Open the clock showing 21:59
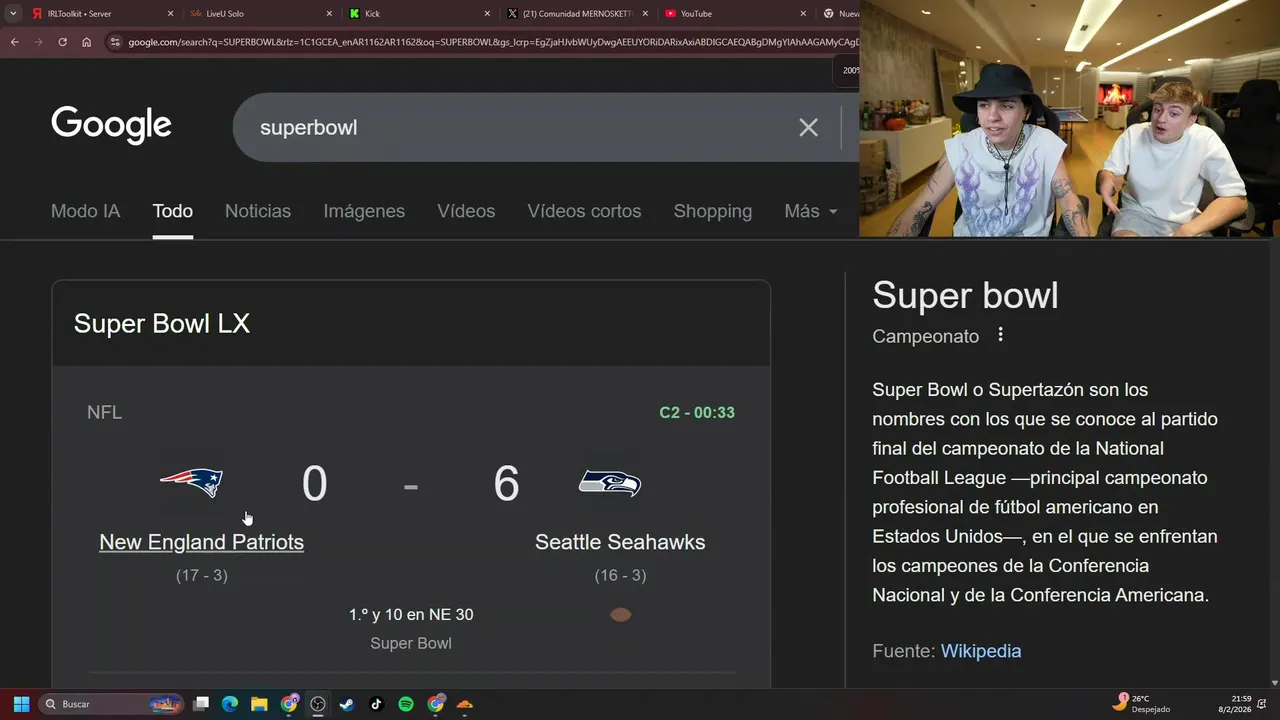This screenshot has height=720, width=1280. pos(1234,703)
